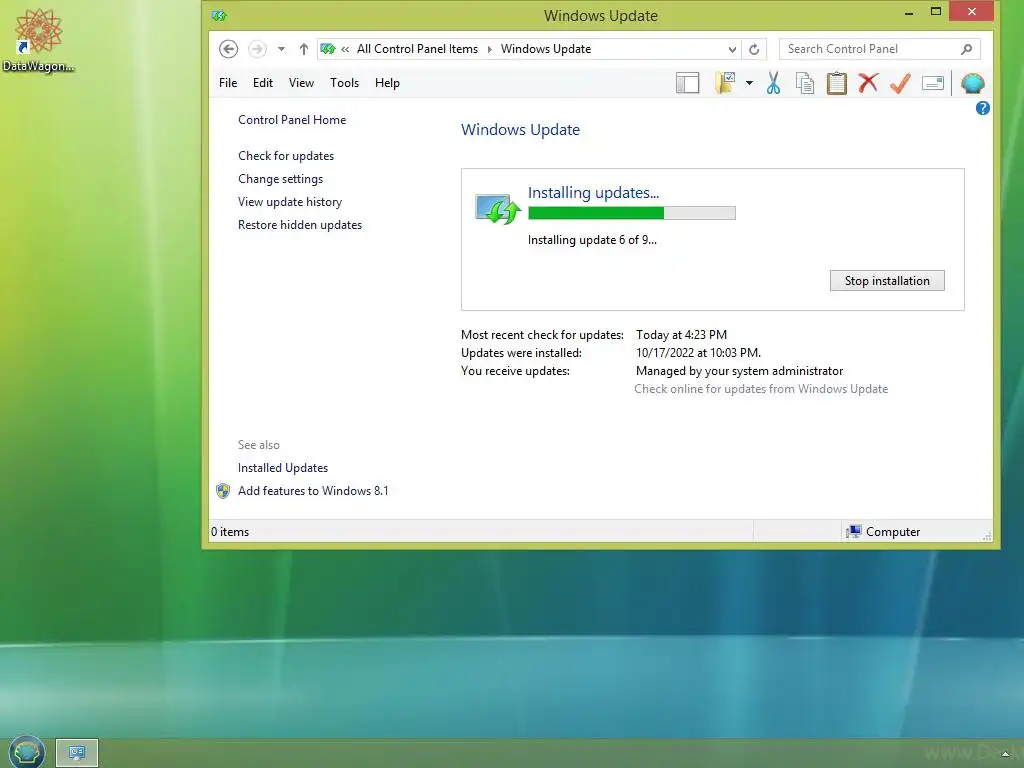This screenshot has height=768, width=1024.
Task: Go up one level with the up arrow
Action: tap(304, 49)
